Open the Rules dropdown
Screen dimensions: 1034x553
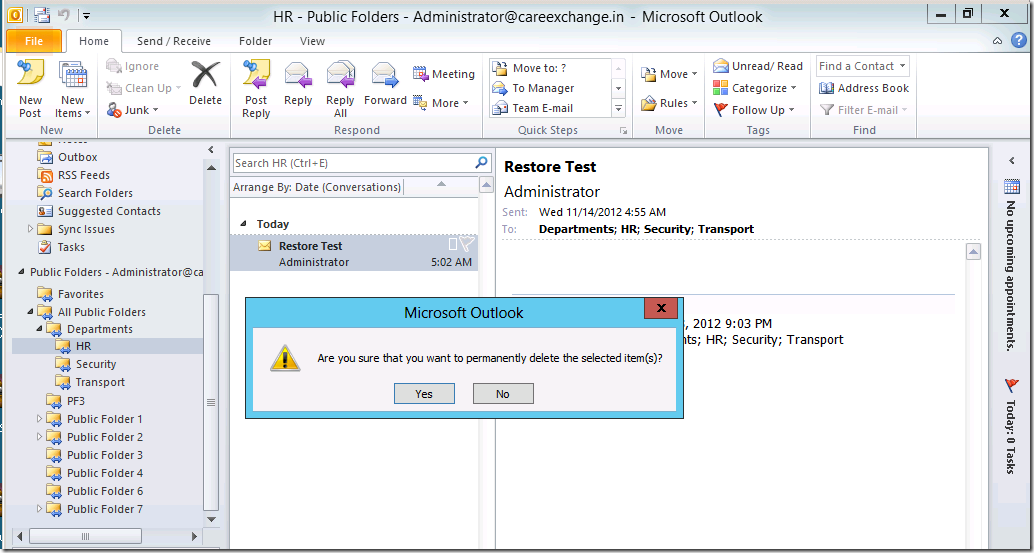tap(669, 103)
